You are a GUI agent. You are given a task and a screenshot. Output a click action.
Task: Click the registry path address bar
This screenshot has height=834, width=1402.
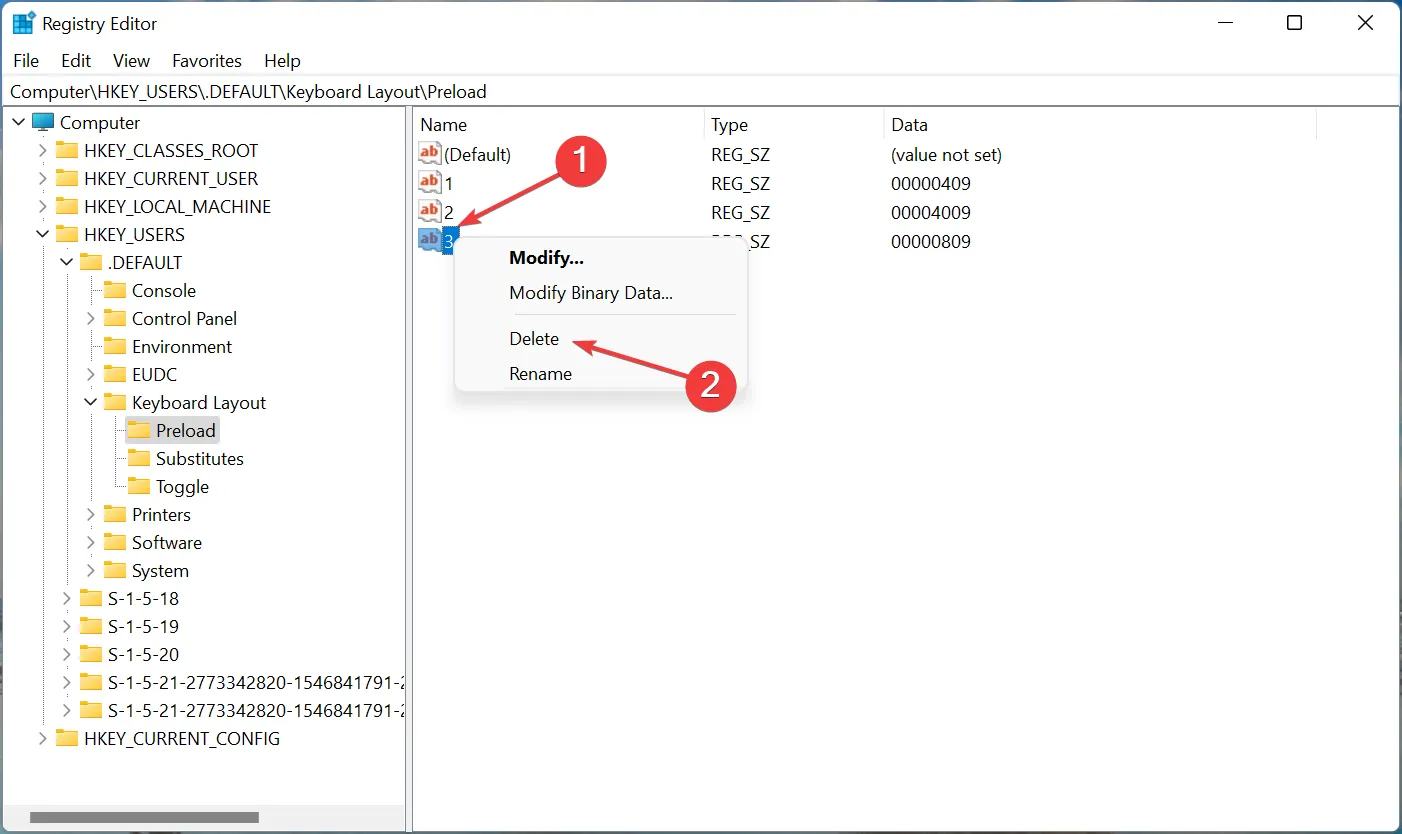click(x=700, y=92)
